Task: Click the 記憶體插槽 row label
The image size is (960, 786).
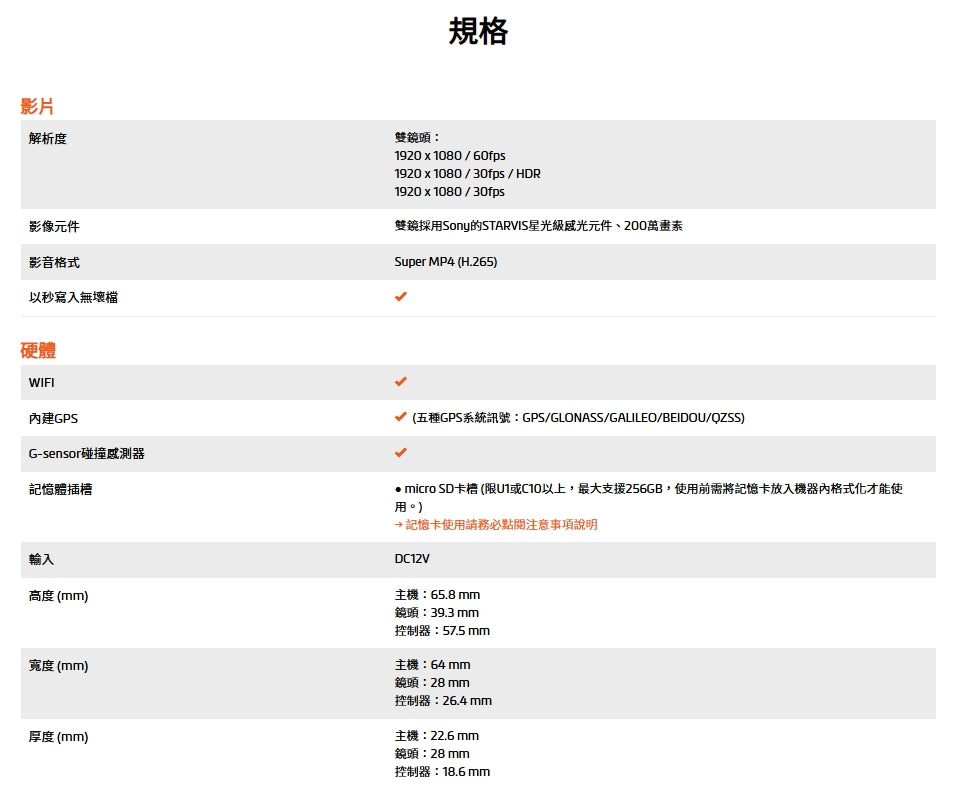Action: [61, 489]
